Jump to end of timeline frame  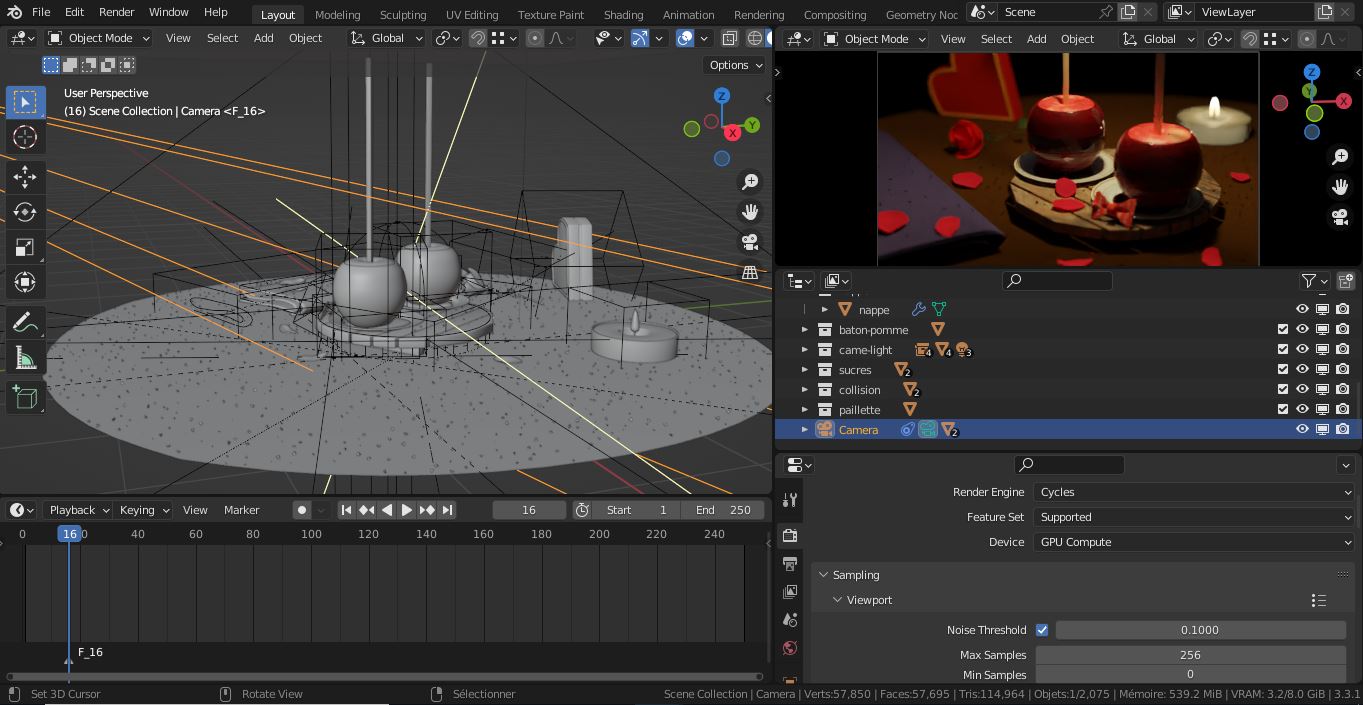pos(448,509)
